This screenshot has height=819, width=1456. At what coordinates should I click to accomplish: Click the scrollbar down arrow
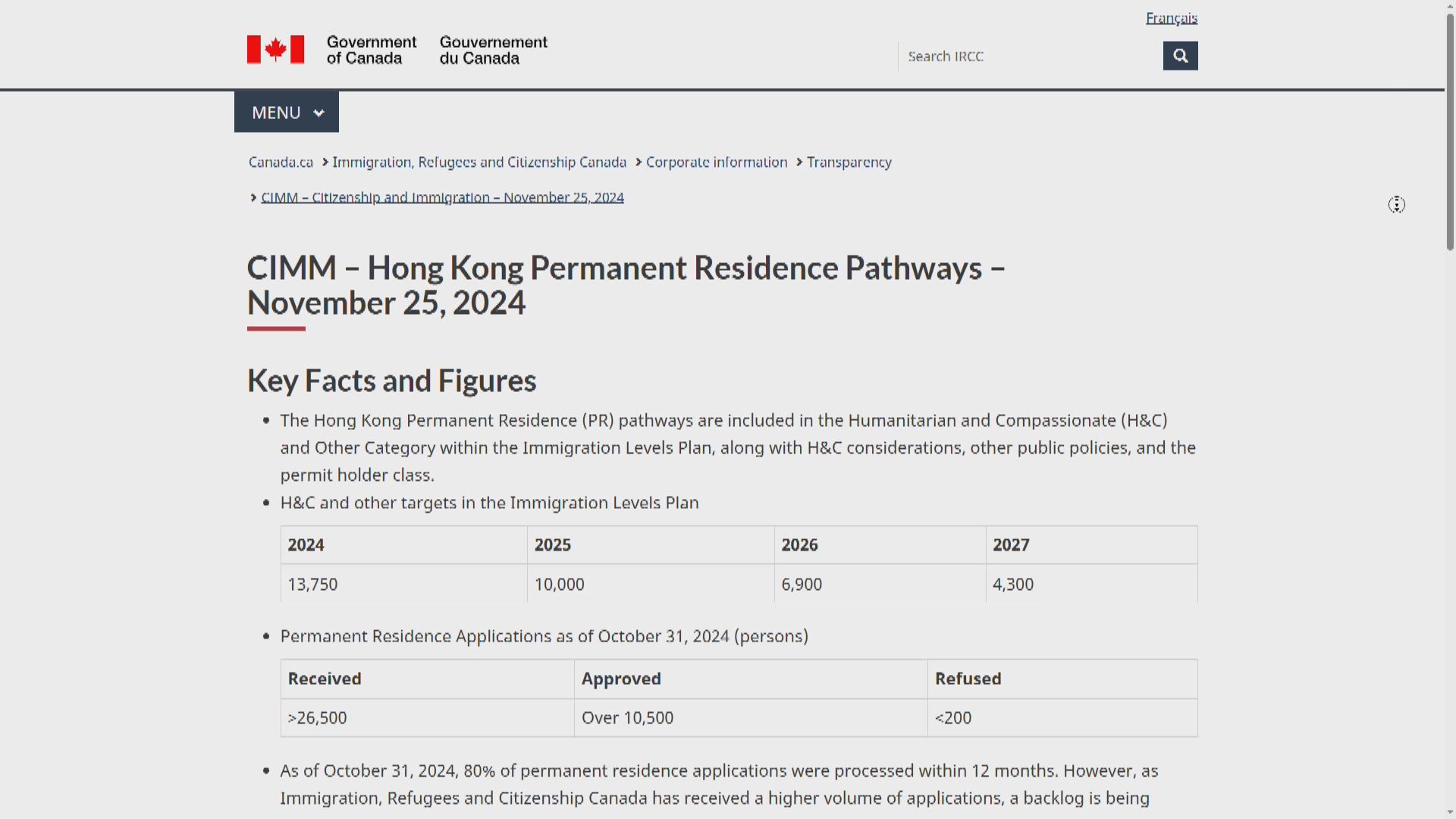[1450, 813]
